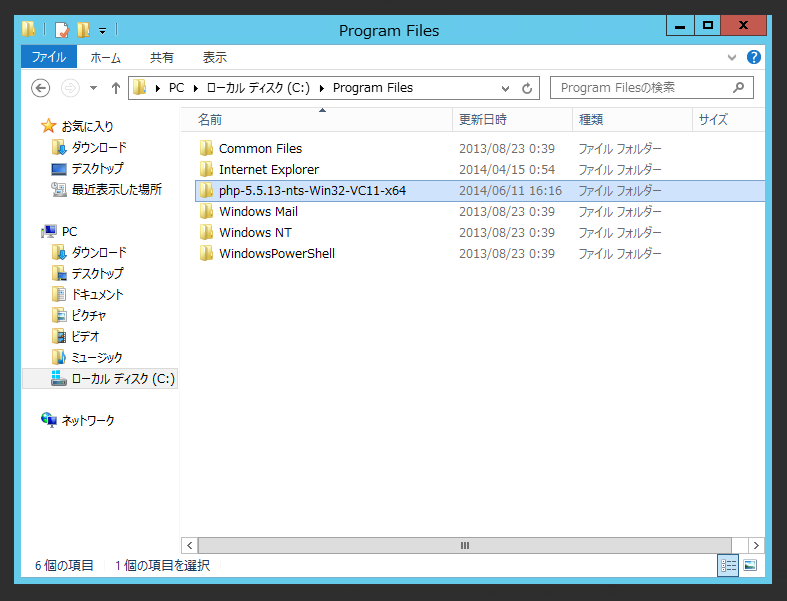This screenshot has height=601, width=787.
Task: Open ダウンロード under お気に入り
Action: 99,148
